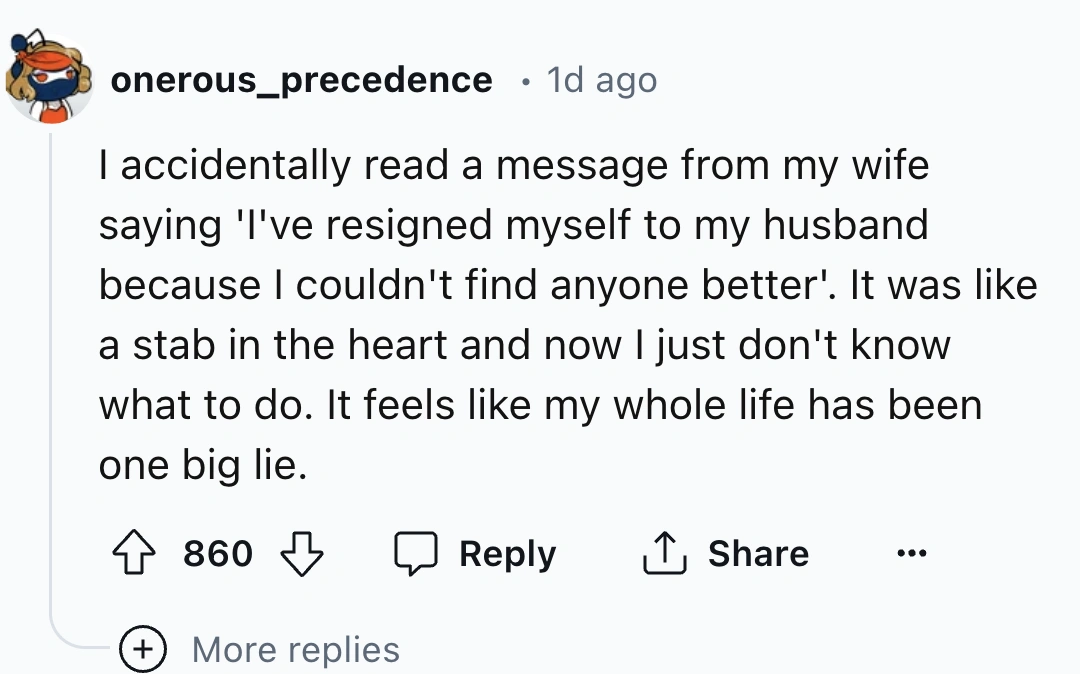Click the speech bubble reply icon

413,553
